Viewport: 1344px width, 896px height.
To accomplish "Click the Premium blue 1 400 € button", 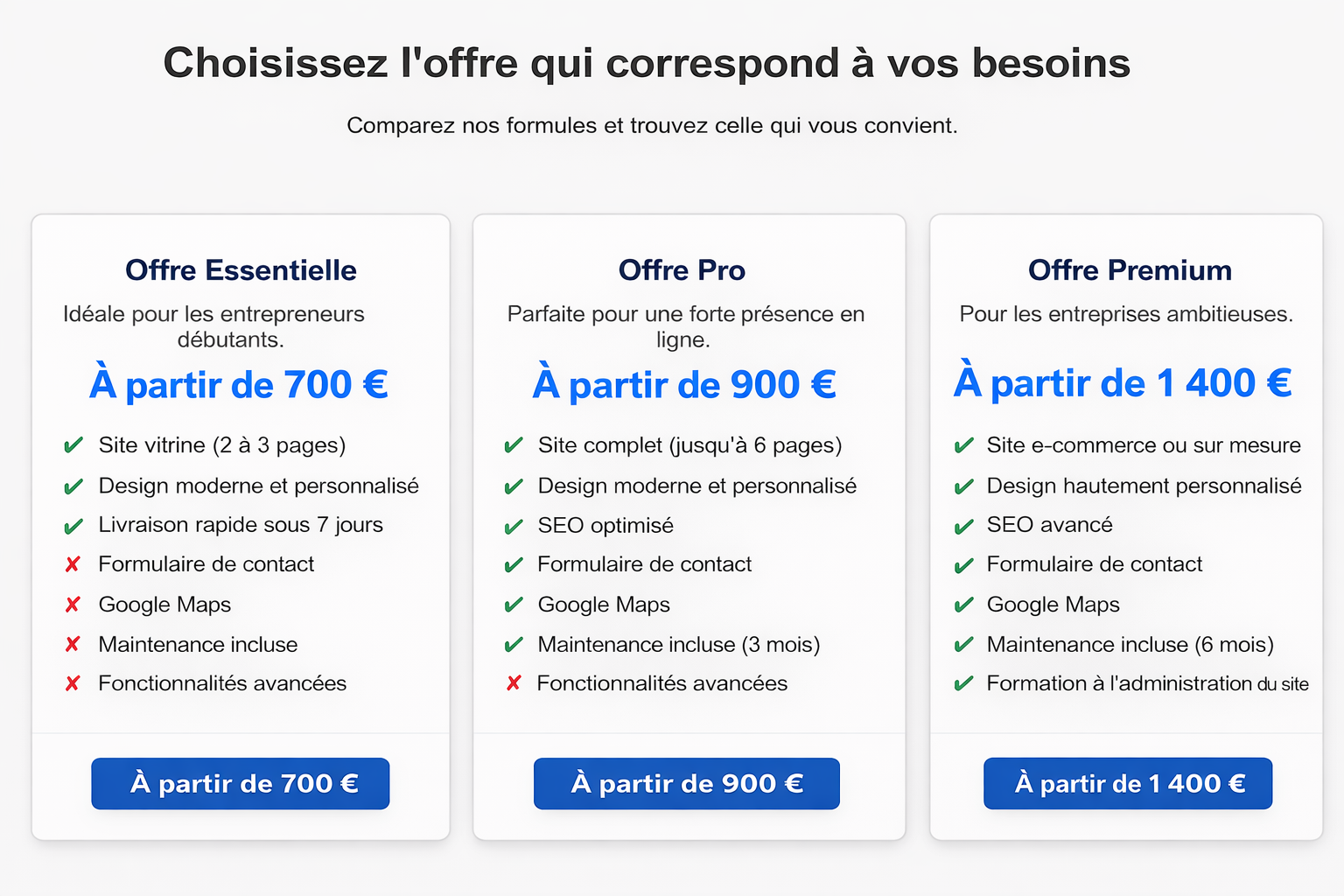I will click(1127, 783).
